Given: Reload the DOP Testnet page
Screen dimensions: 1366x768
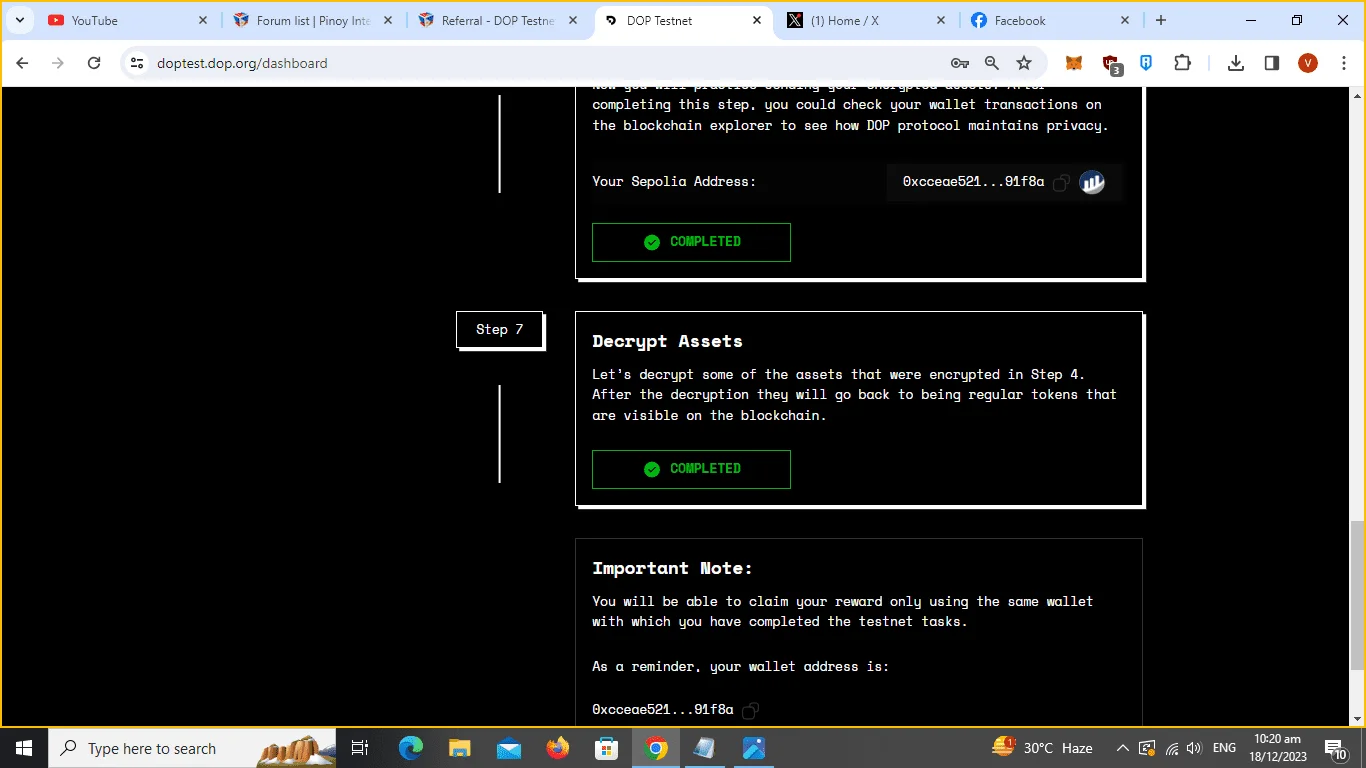Looking at the screenshot, I should click(94, 63).
